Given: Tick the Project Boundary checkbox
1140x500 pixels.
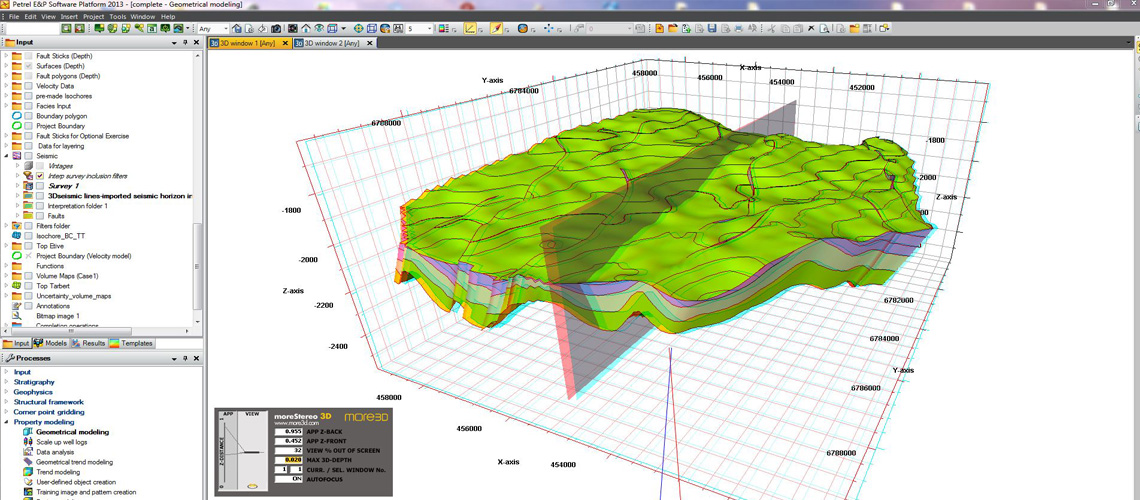Looking at the screenshot, I should click(x=28, y=126).
